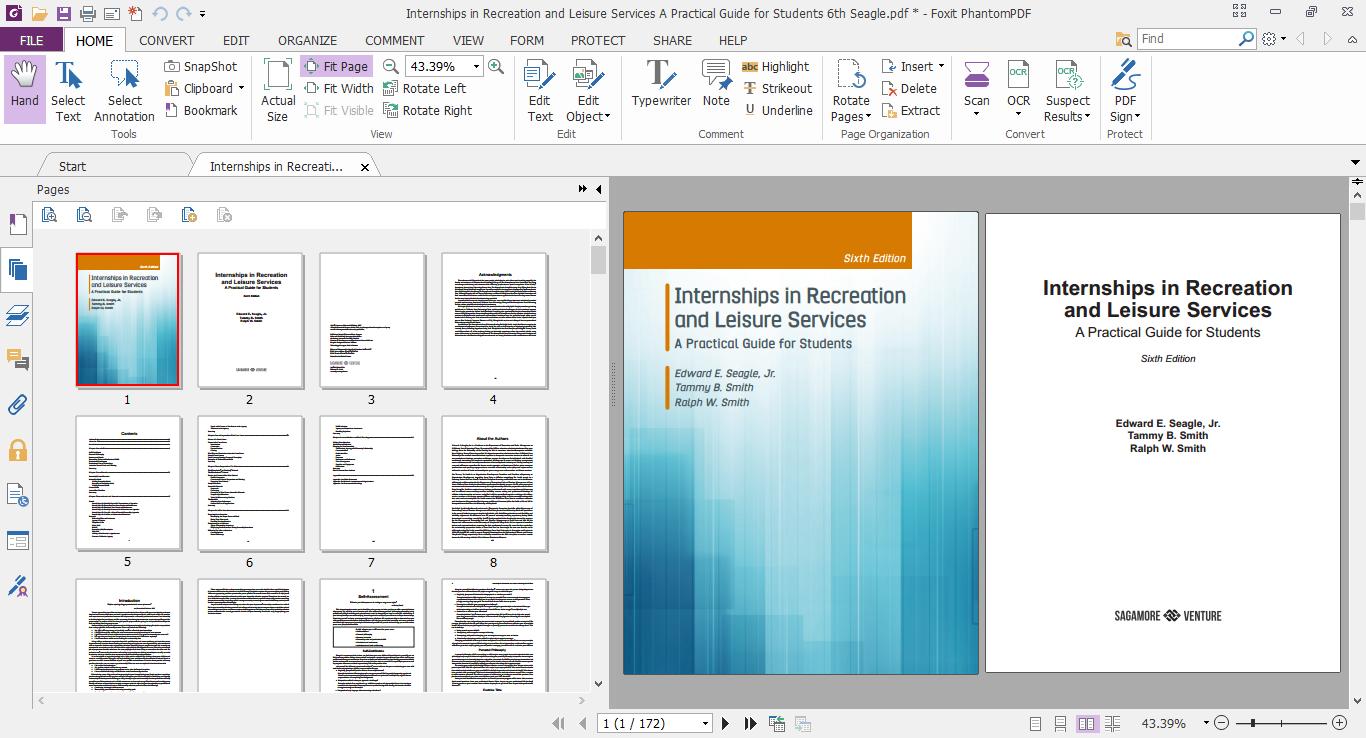The image size is (1366, 738).
Task: Expand the Edit Object dropdown
Action: [607, 117]
